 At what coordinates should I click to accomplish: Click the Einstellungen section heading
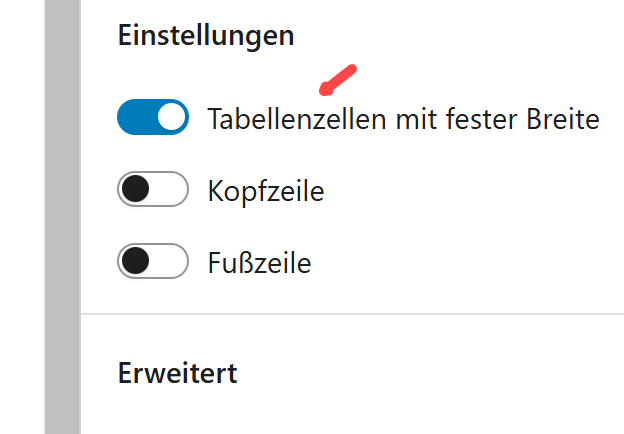click(206, 36)
